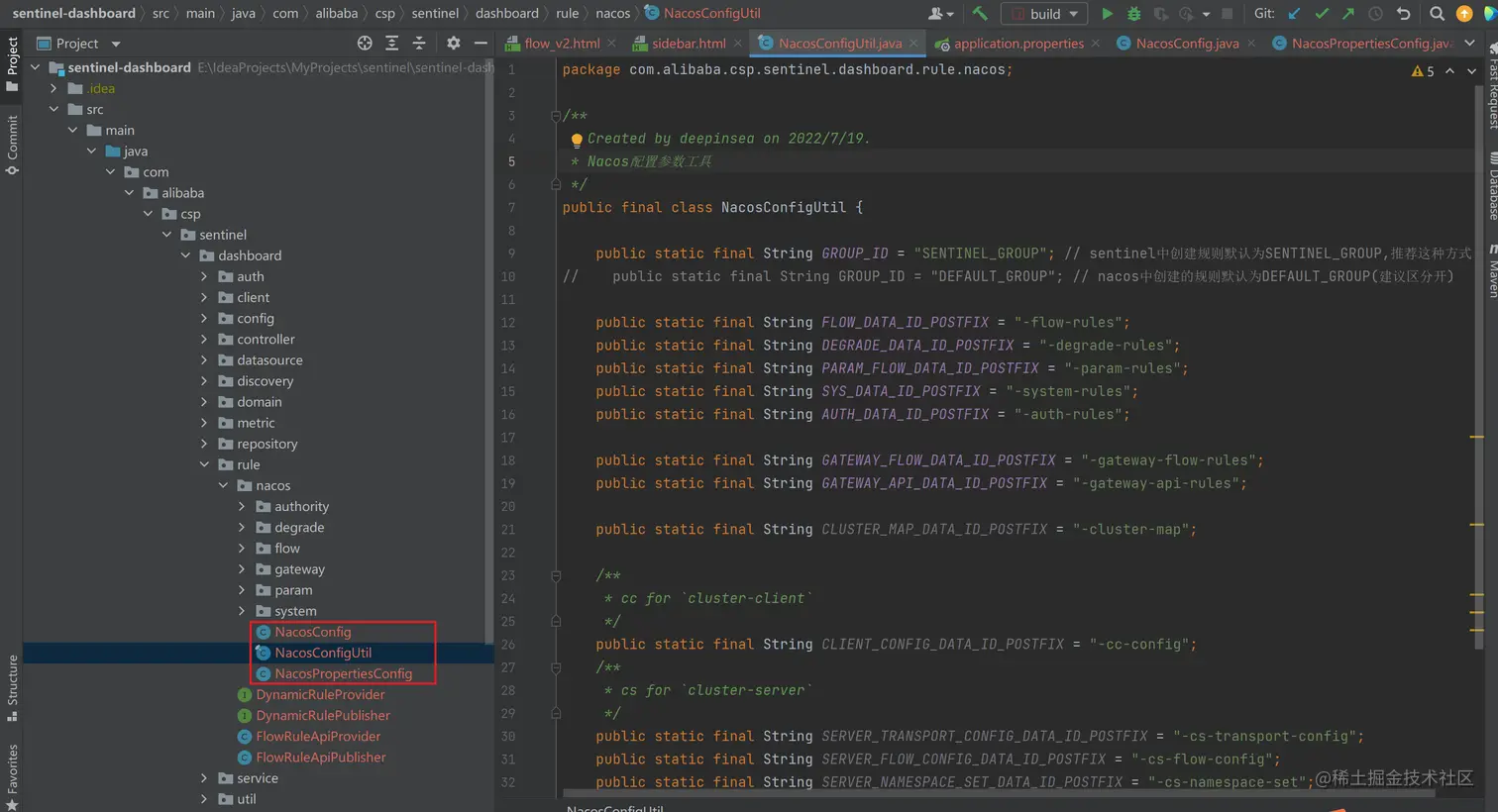
Task: Start debugging with the bug icon
Action: click(x=1134, y=14)
